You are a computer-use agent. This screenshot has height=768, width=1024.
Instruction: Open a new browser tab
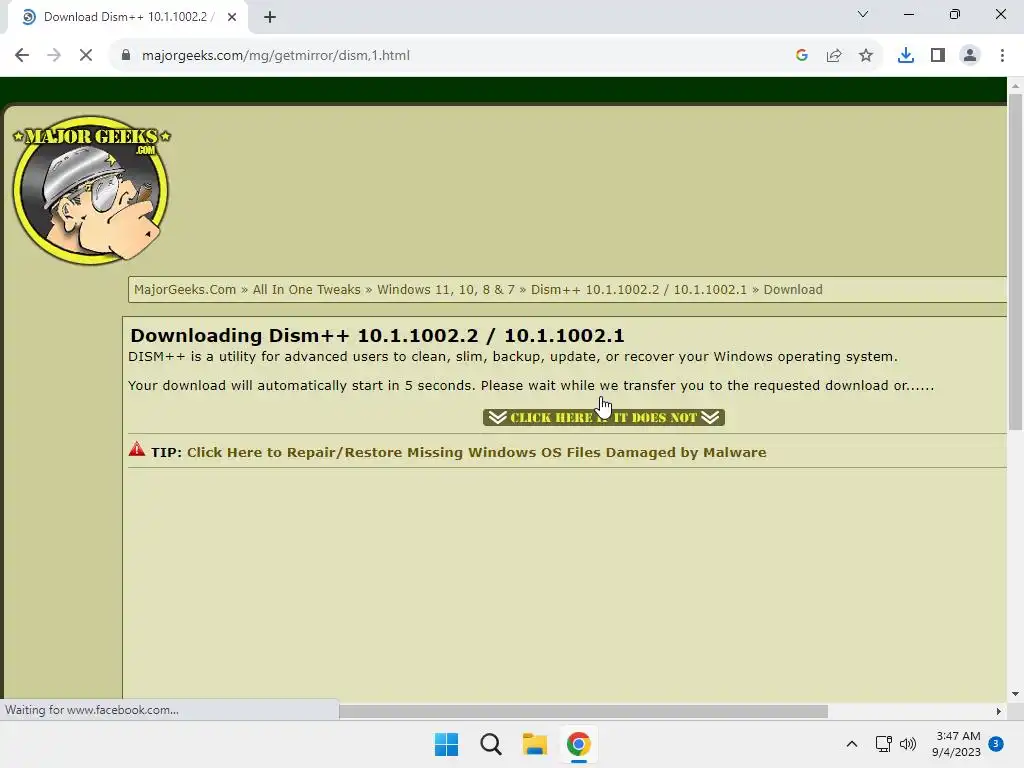point(270,17)
